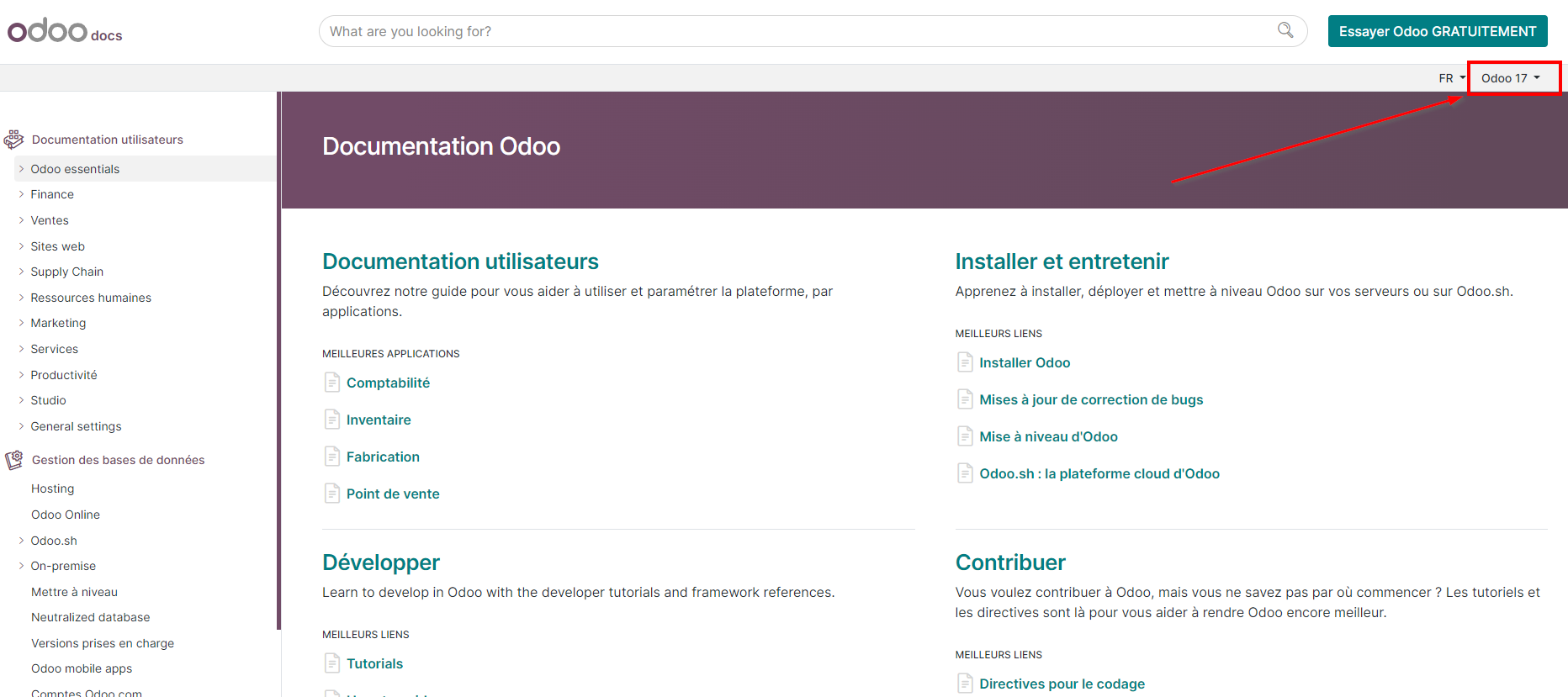The width and height of the screenshot is (1568, 697).
Task: Expand the Sites web chevron
Action: point(21,246)
